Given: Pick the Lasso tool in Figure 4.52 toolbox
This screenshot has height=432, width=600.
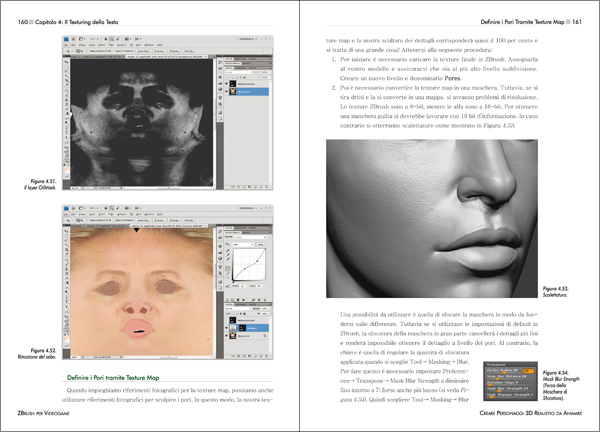Looking at the screenshot, I should (x=66, y=241).
